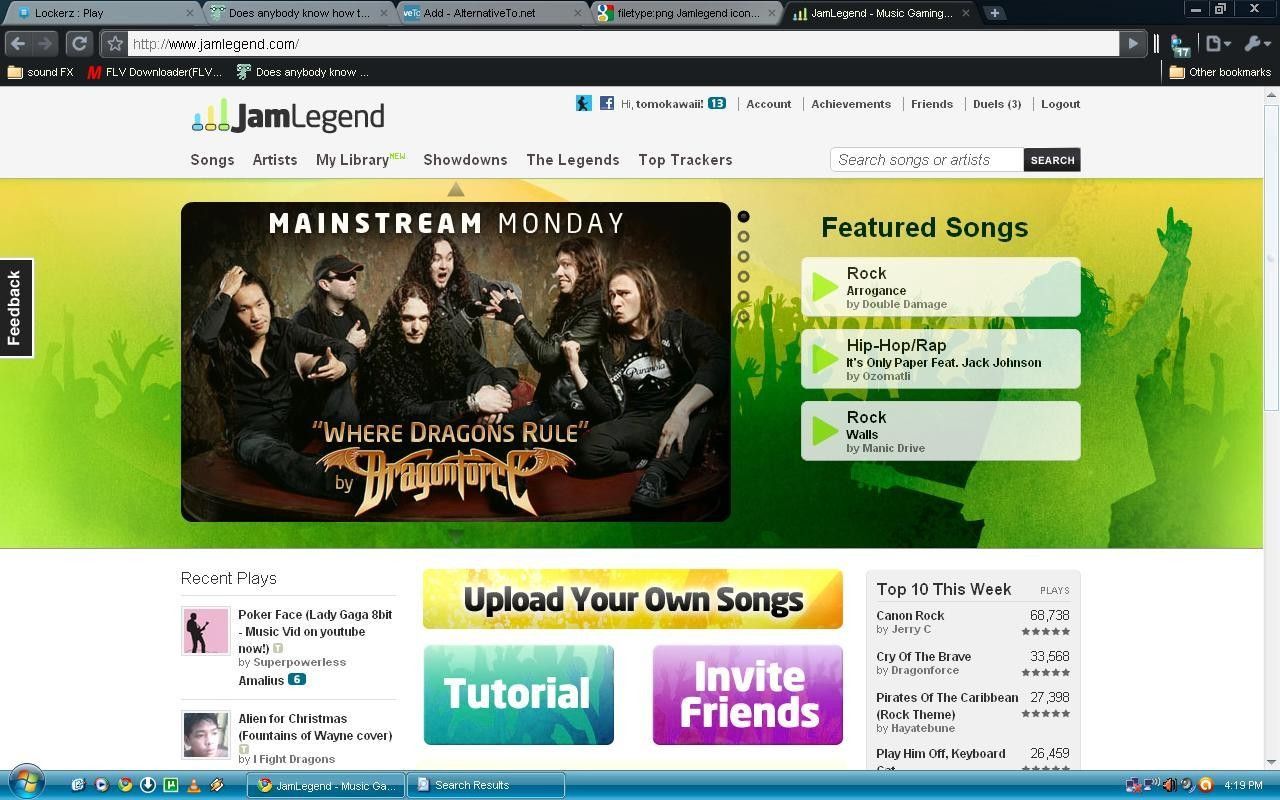This screenshot has height=800, width=1280.
Task: Play Walls by Manic Drive
Action: 825,431
